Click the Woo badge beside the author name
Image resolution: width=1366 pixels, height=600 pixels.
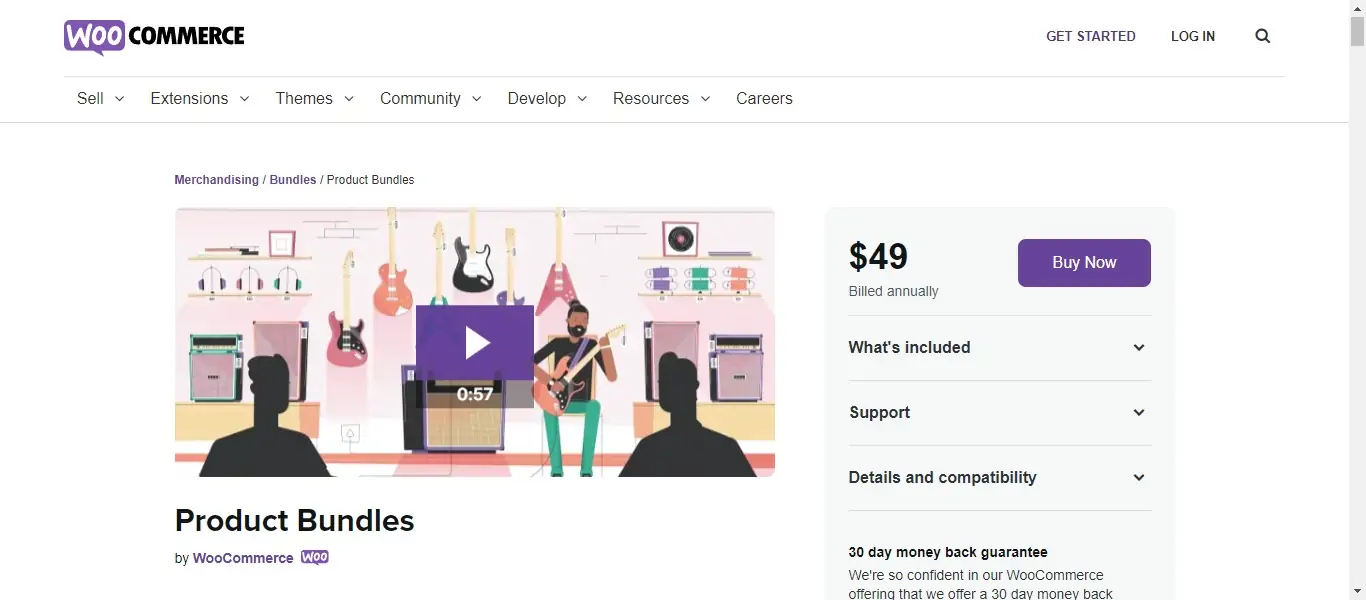tap(315, 558)
